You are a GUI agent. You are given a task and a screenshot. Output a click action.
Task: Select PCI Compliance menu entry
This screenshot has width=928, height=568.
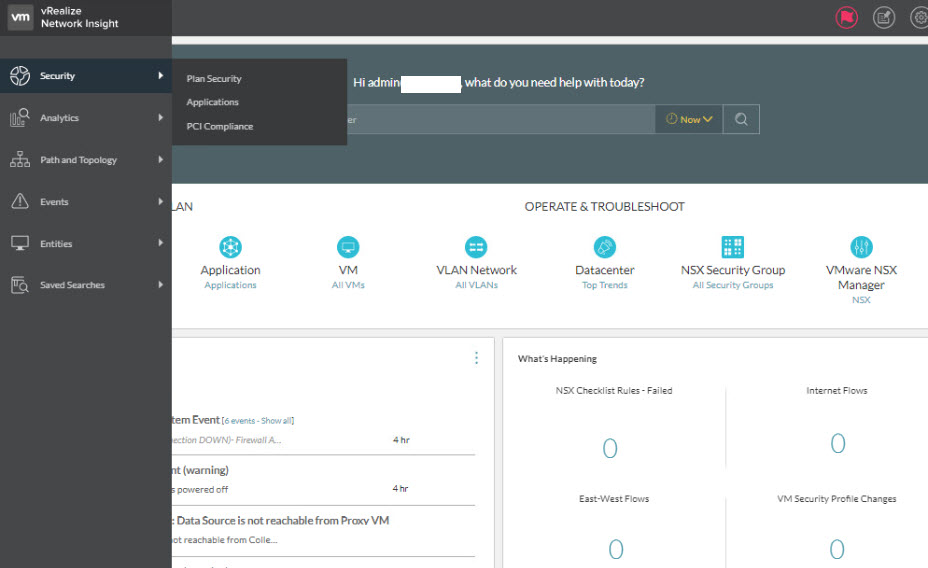coord(220,127)
